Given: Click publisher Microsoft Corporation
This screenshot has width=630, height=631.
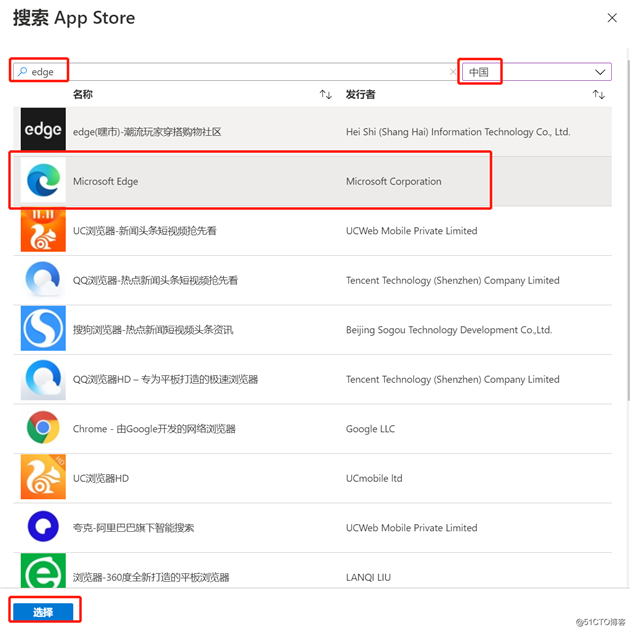Looking at the screenshot, I should [x=393, y=181].
